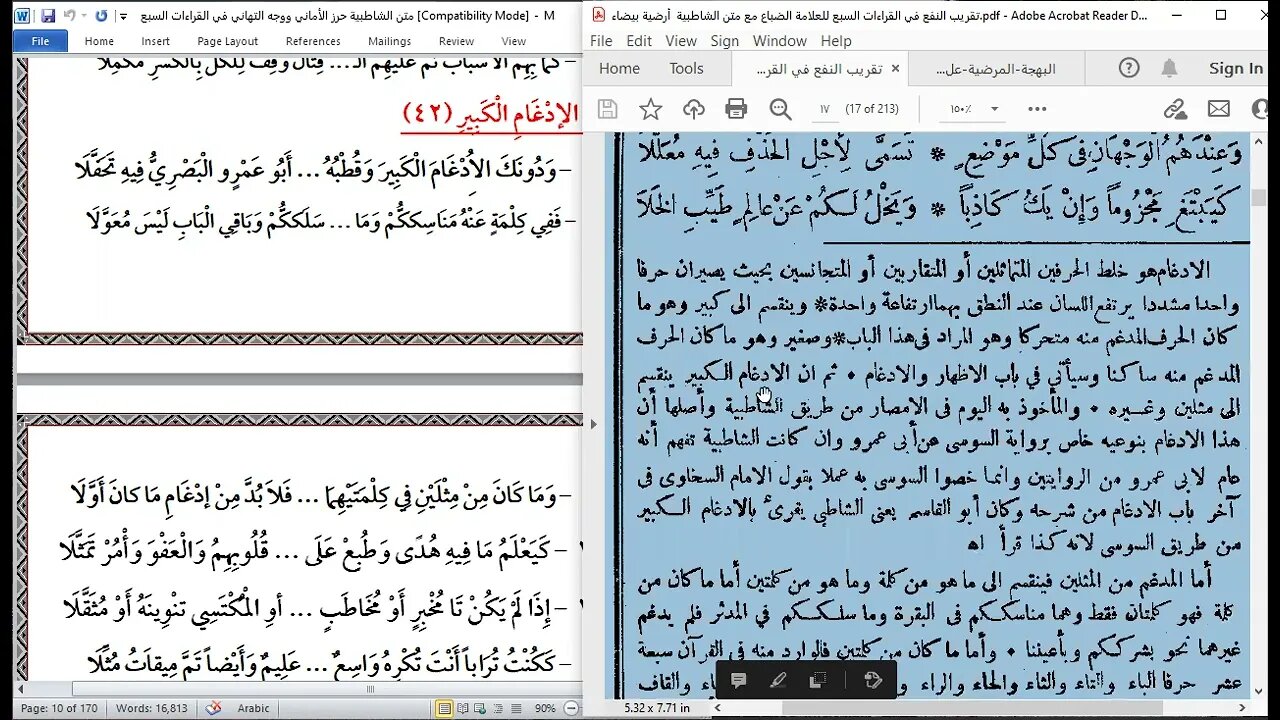The image size is (1280, 720).
Task: Click the sticky note comment icon
Action: pos(739,680)
